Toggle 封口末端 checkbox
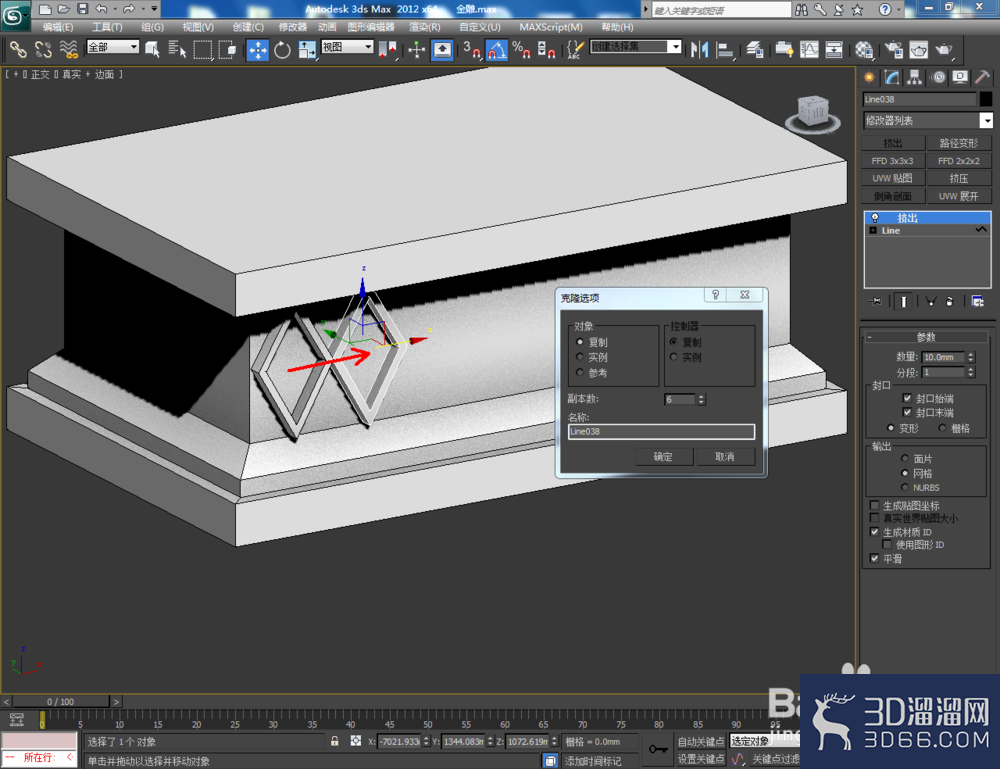 point(907,413)
